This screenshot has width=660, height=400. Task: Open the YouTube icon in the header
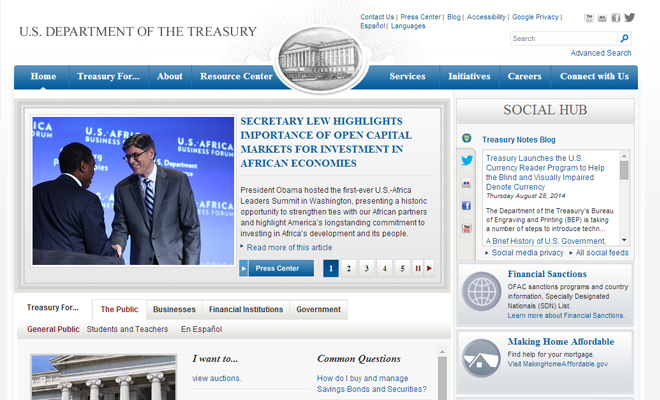pos(589,18)
